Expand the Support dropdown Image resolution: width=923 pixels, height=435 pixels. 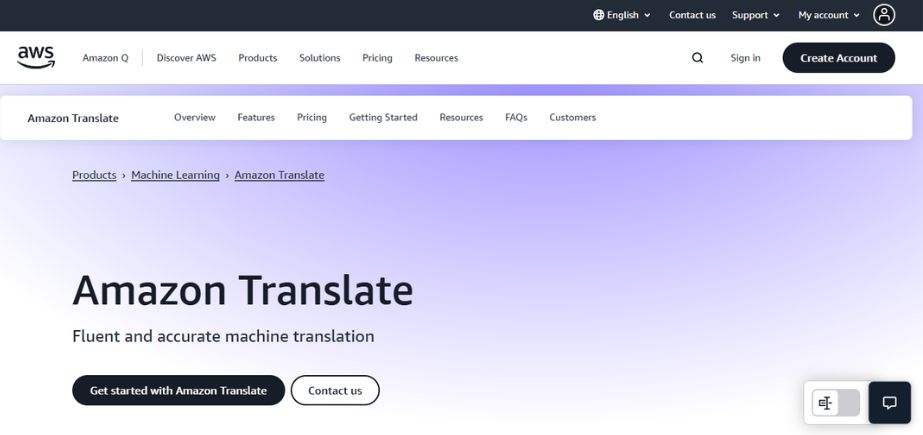tap(756, 15)
